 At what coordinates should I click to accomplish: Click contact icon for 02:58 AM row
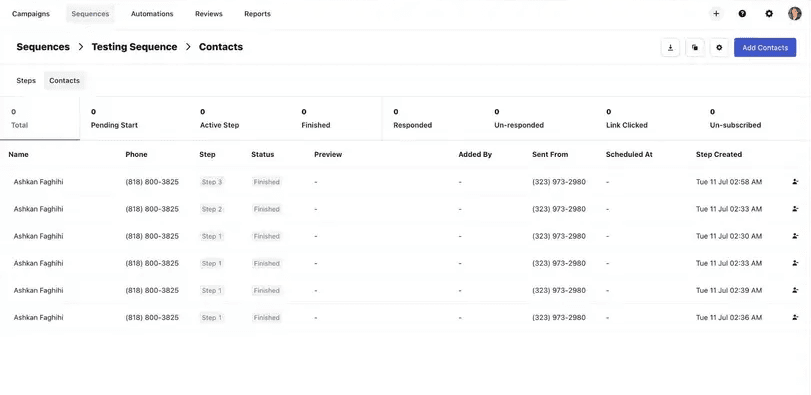[795, 182]
